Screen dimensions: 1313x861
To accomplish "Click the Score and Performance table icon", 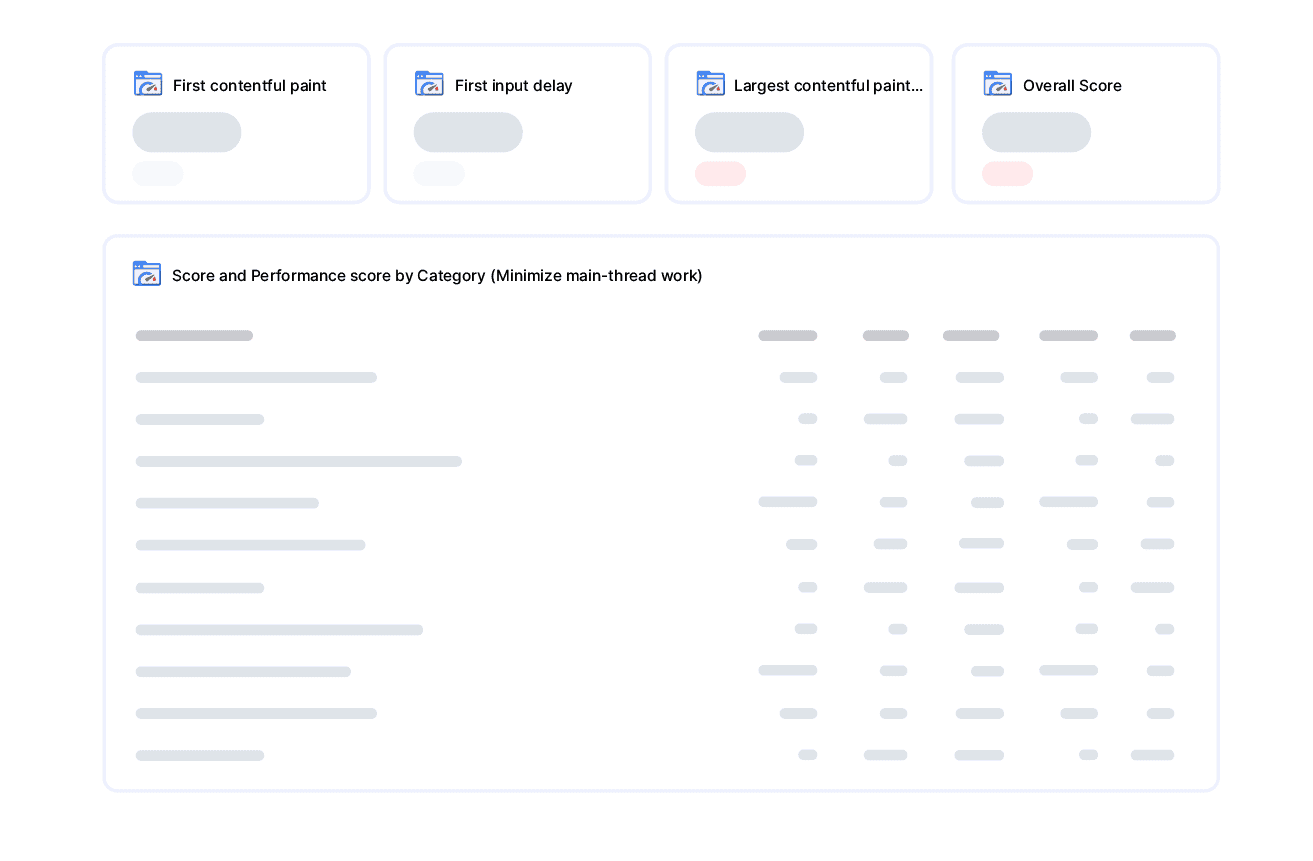I will click(x=147, y=274).
